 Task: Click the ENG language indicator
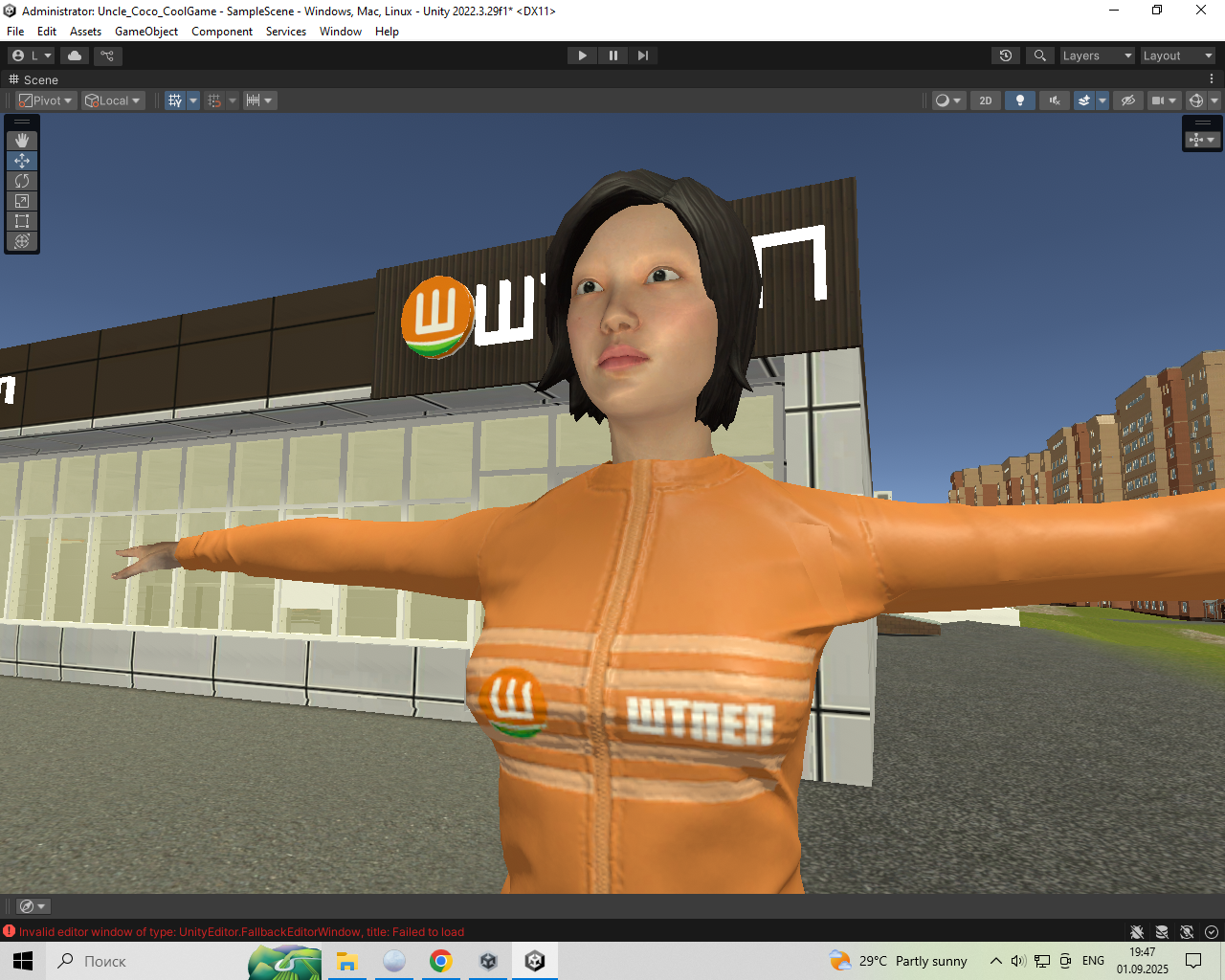tap(1093, 961)
